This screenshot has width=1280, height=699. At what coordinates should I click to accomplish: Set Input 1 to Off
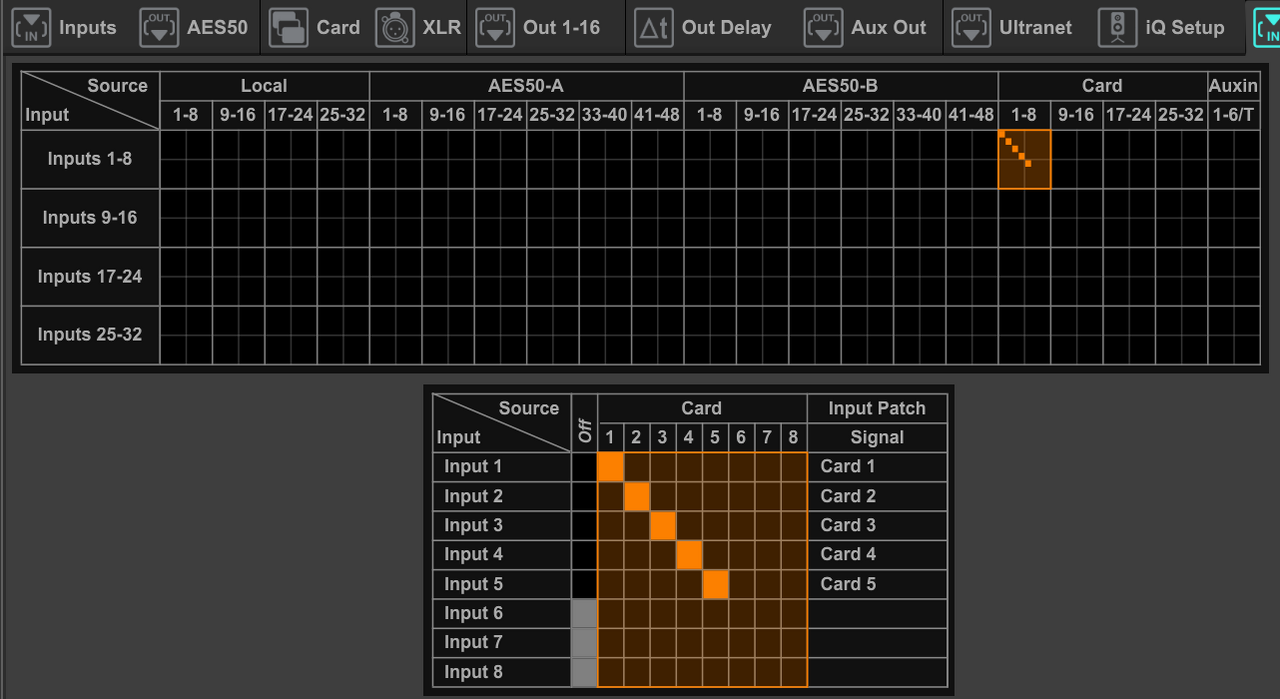(584, 467)
